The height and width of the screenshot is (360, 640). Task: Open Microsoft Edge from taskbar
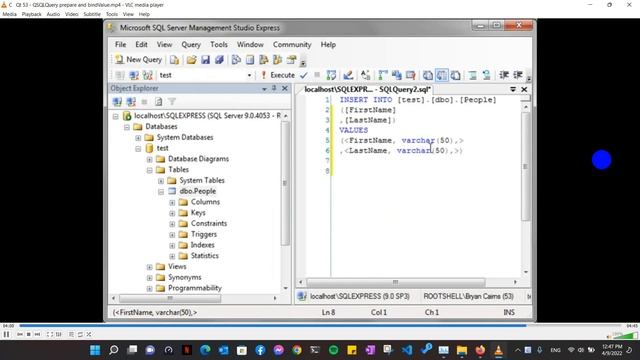[x=205, y=350]
